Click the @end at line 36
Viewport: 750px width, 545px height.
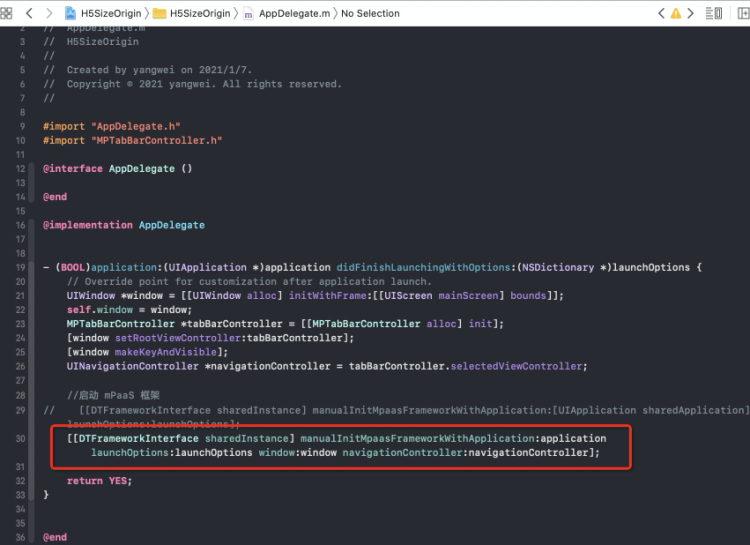55,537
